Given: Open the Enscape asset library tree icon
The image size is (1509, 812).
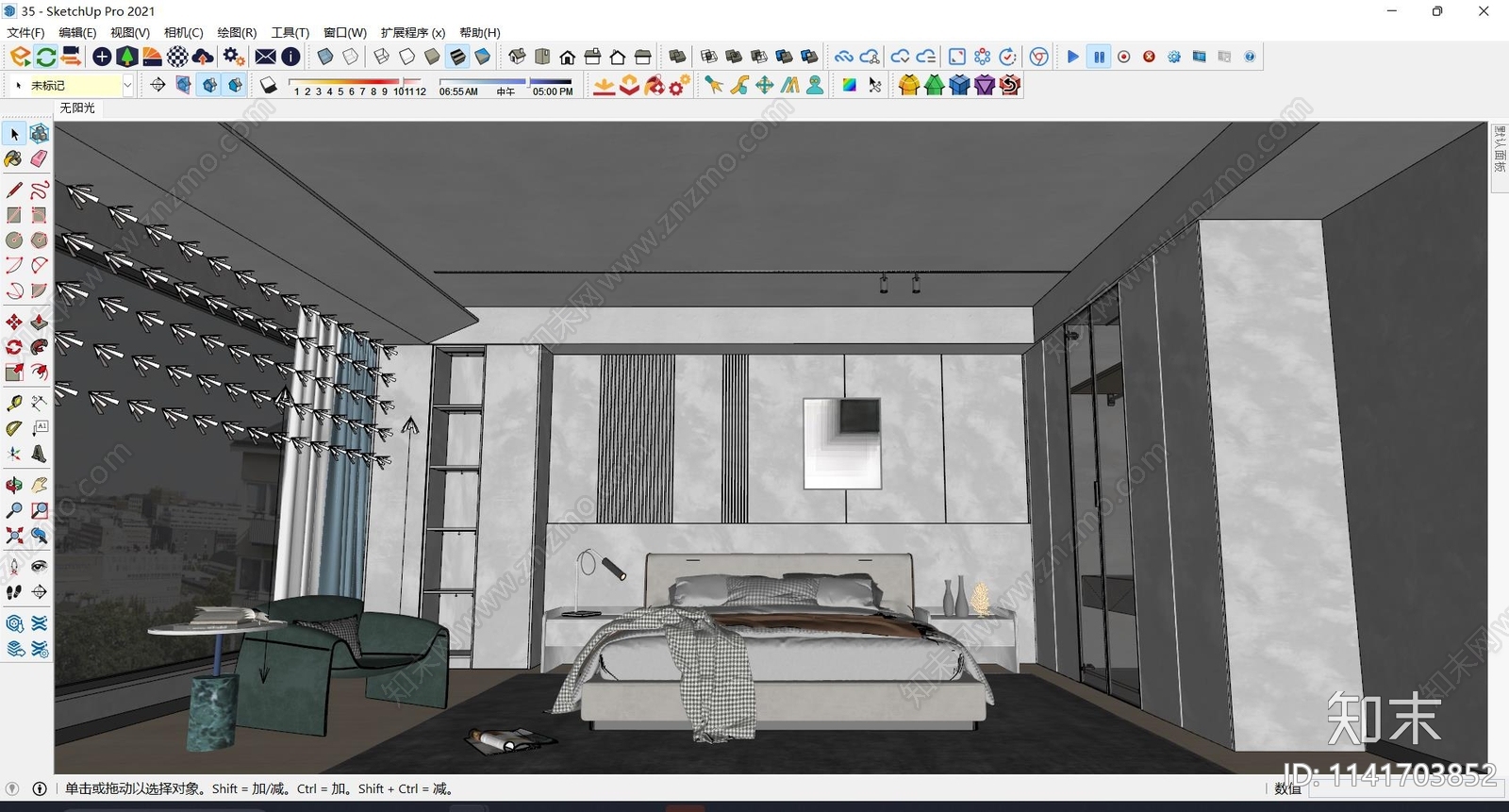Looking at the screenshot, I should pyautogui.click(x=127, y=57).
